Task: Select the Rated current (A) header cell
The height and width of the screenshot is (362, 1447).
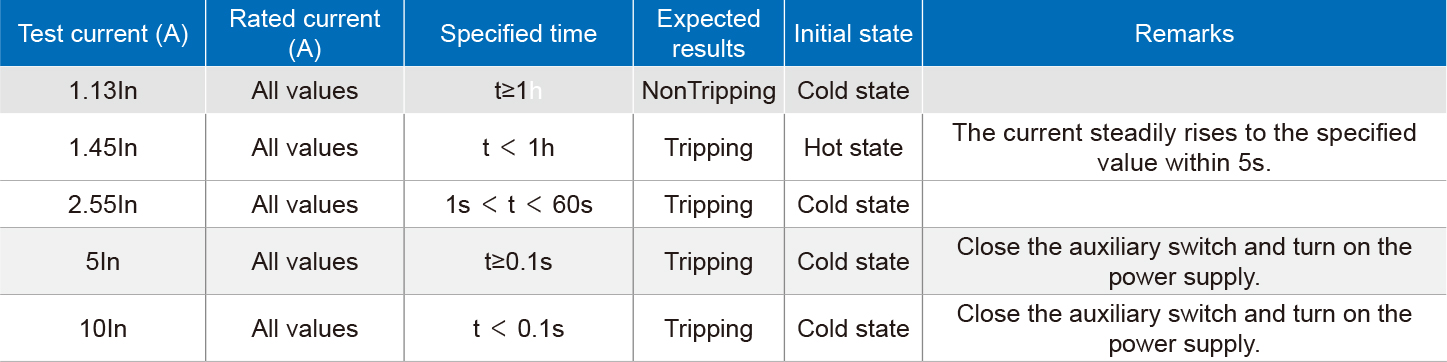Action: coord(305,33)
